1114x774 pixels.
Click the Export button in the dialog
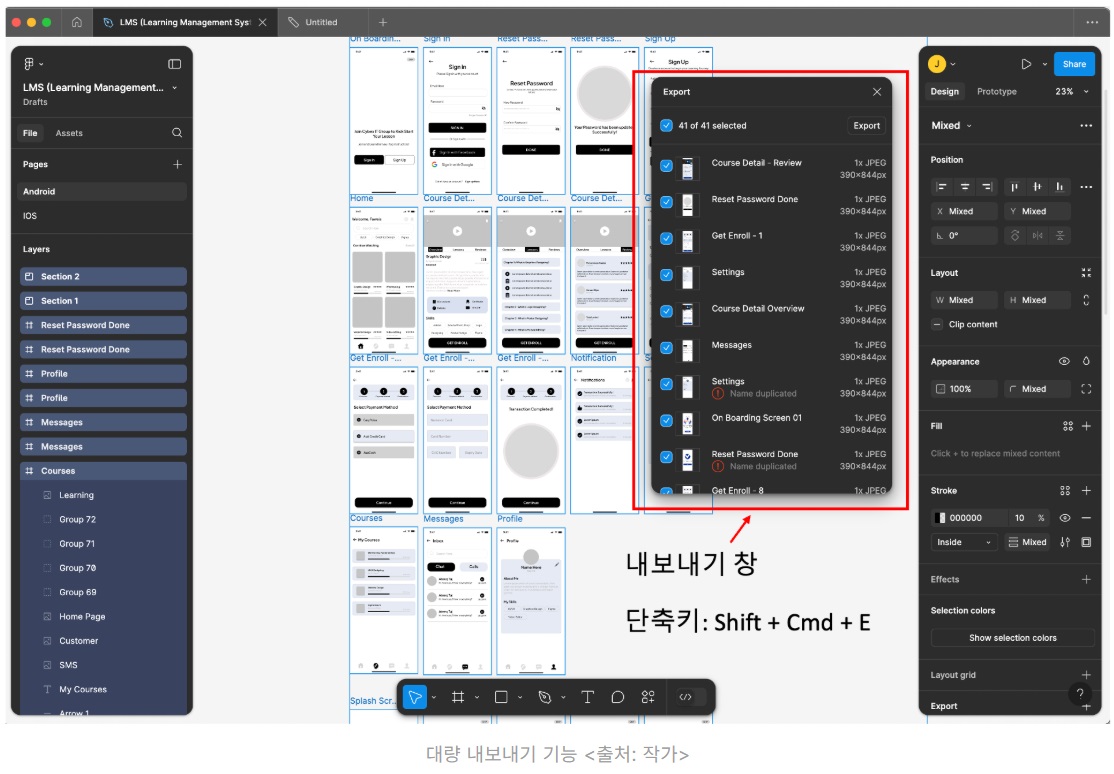(866, 126)
